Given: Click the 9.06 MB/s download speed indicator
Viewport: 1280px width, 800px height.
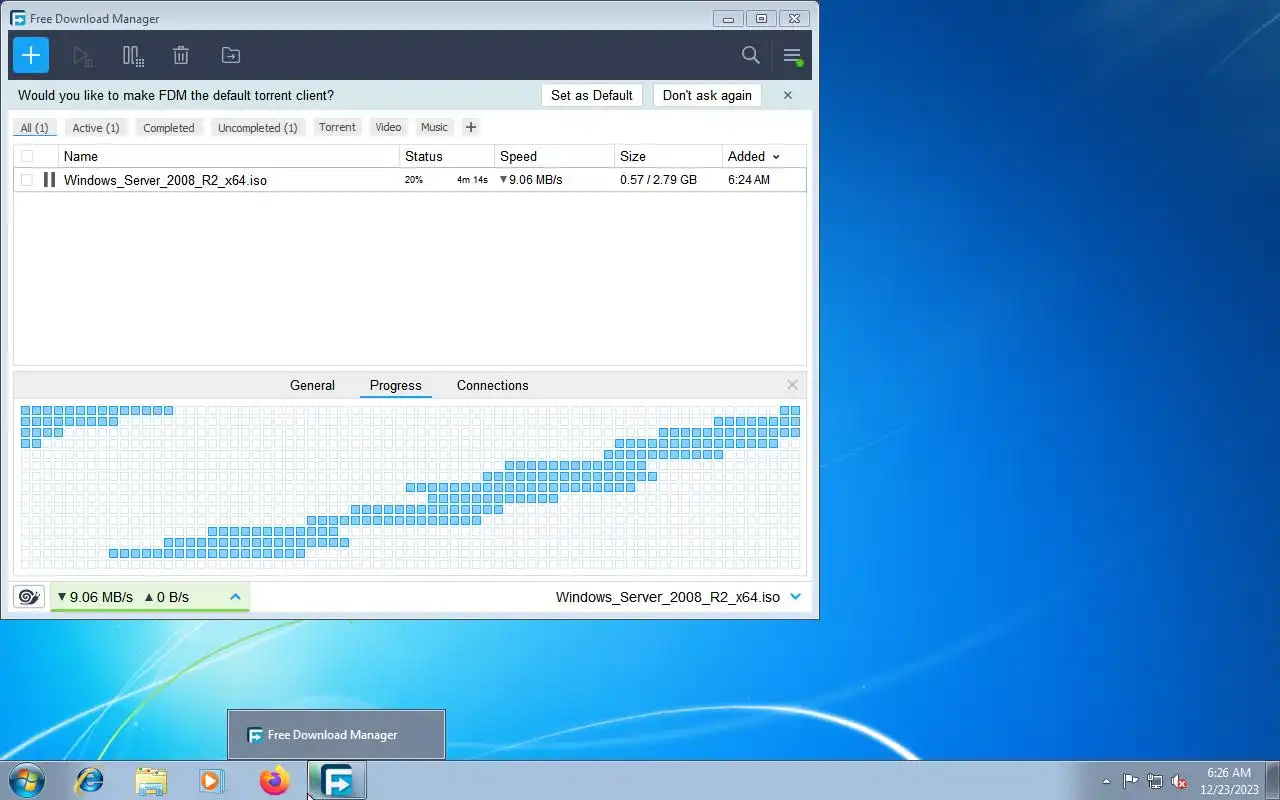Looking at the screenshot, I should [x=95, y=597].
